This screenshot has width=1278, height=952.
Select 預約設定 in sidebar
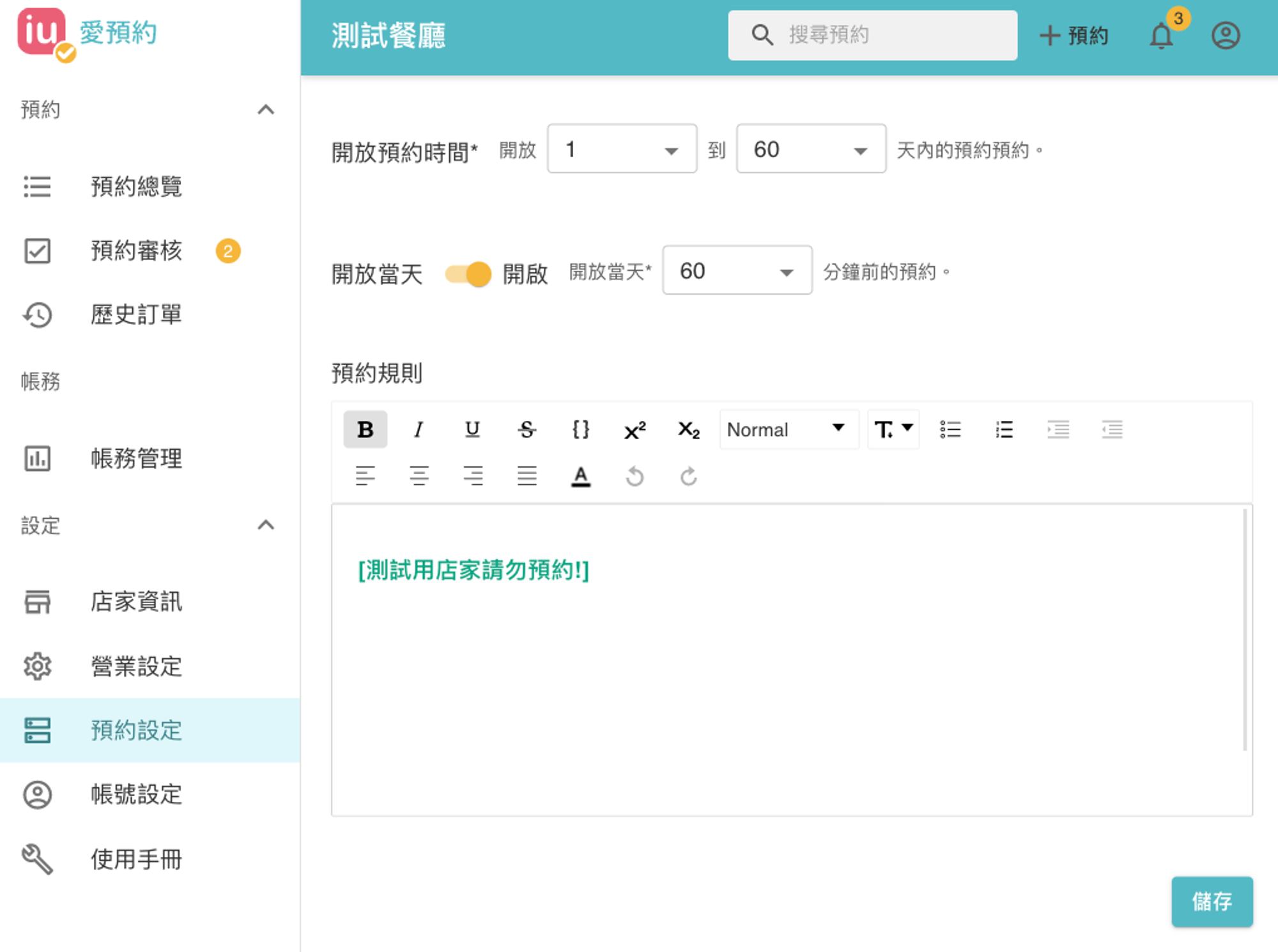coord(150,730)
